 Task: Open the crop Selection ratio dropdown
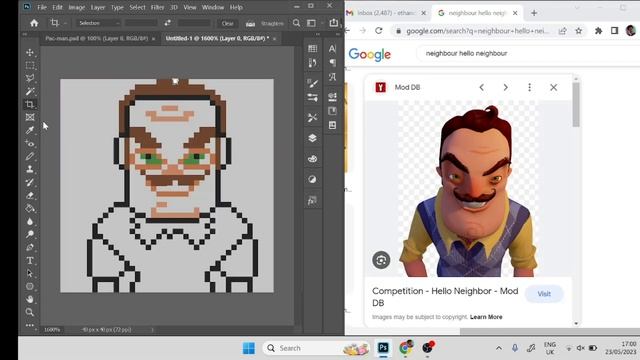point(98,23)
